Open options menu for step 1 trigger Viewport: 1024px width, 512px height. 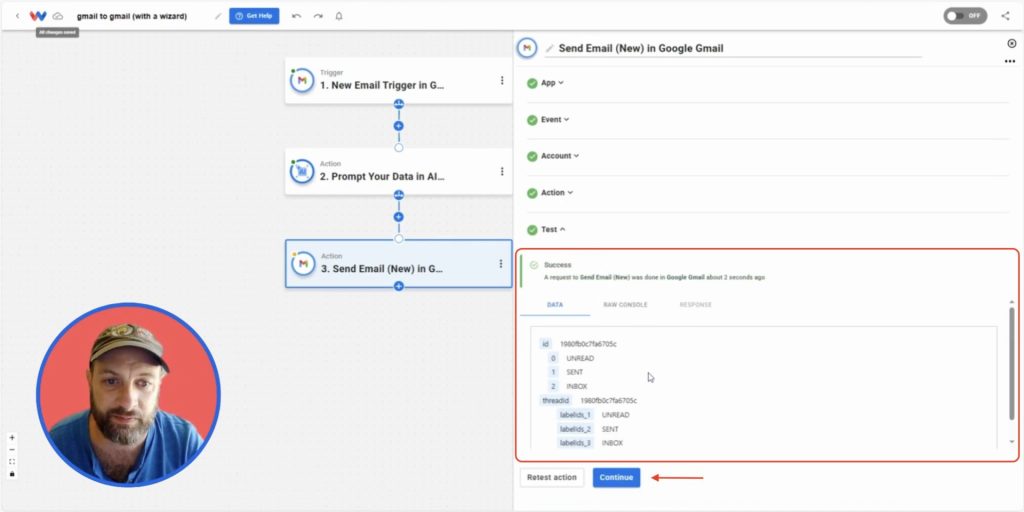pos(502,80)
